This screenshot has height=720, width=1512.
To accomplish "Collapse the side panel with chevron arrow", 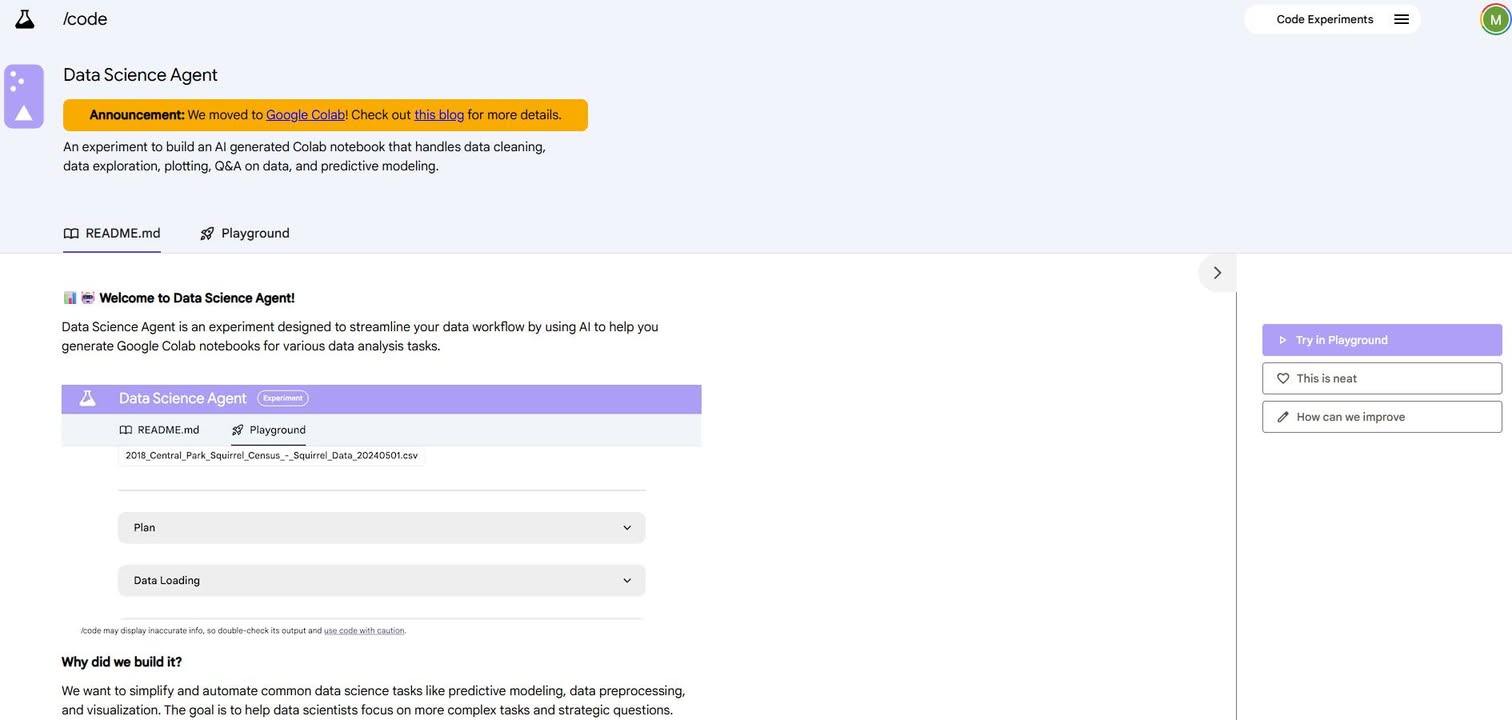I will click(1217, 273).
